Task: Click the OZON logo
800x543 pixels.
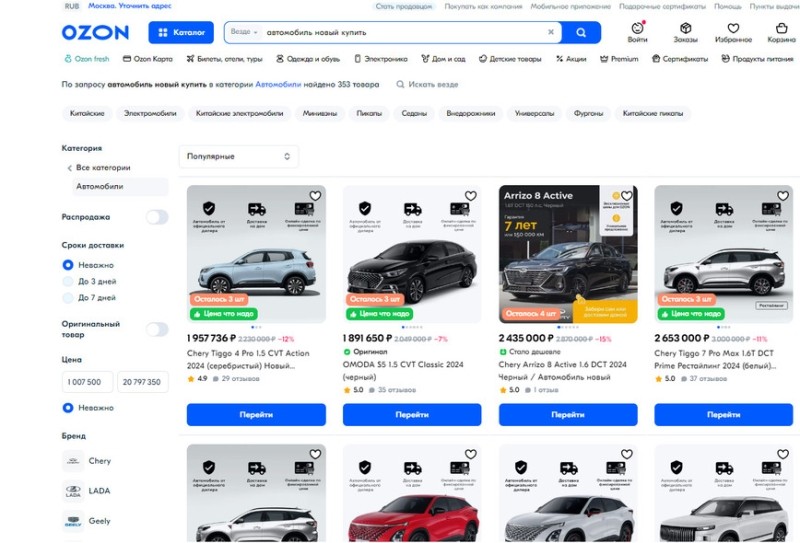Action: (x=95, y=32)
